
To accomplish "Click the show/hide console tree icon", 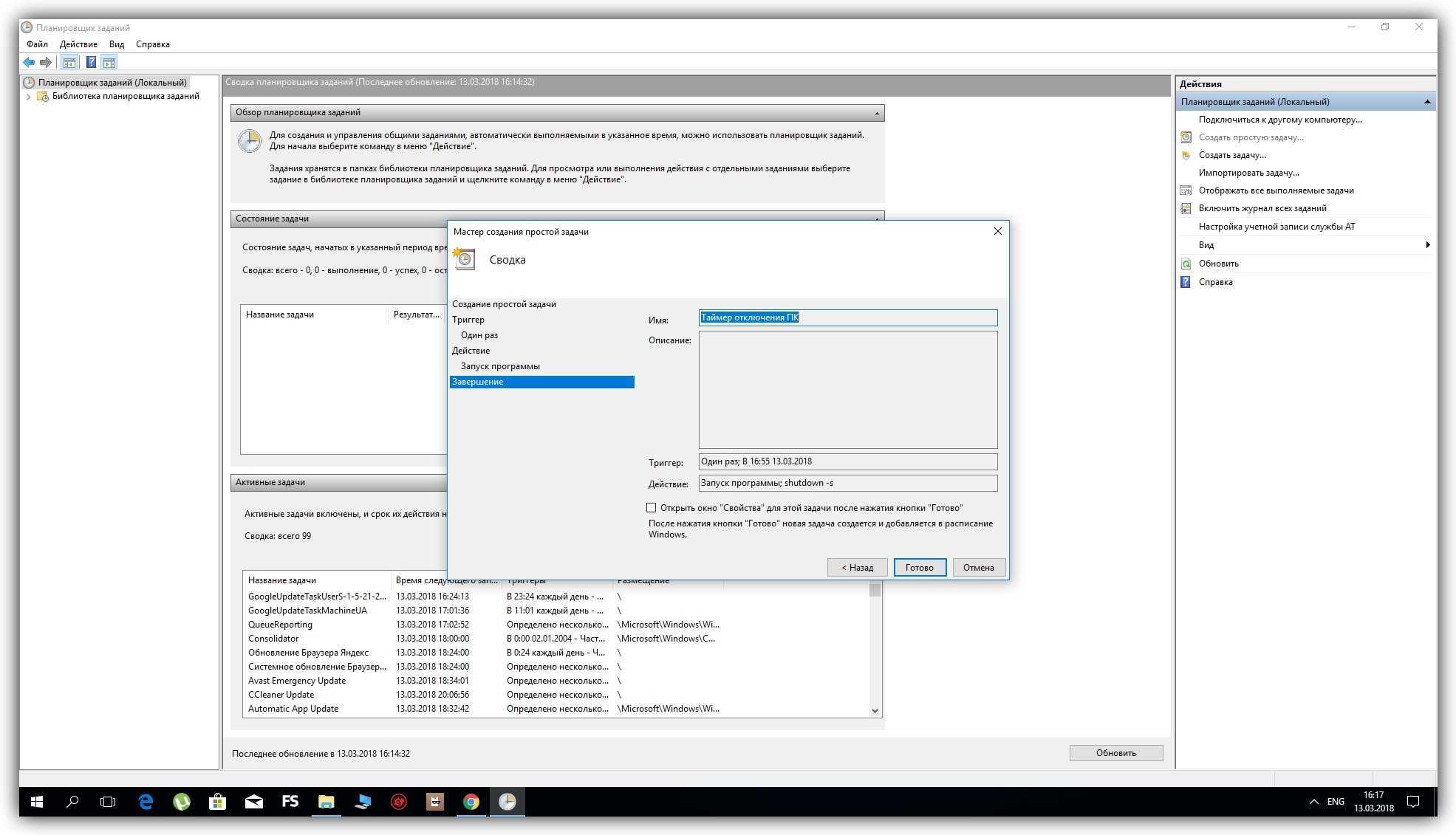I will (69, 63).
